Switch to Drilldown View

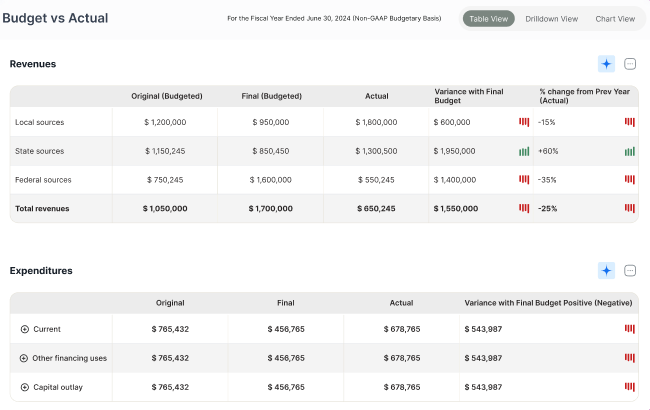click(x=551, y=18)
